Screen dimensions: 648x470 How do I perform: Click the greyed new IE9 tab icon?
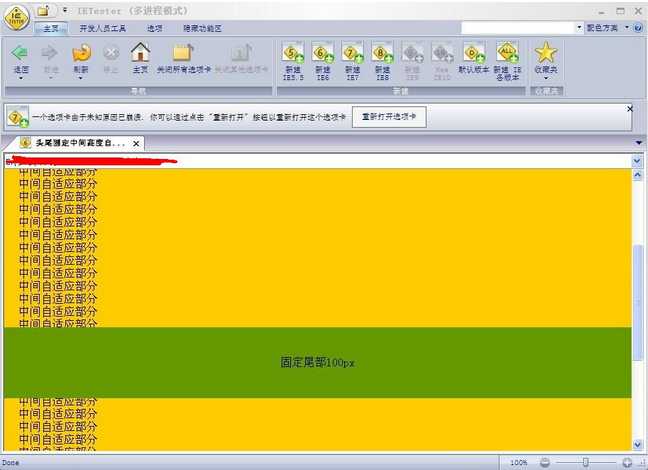click(x=412, y=52)
